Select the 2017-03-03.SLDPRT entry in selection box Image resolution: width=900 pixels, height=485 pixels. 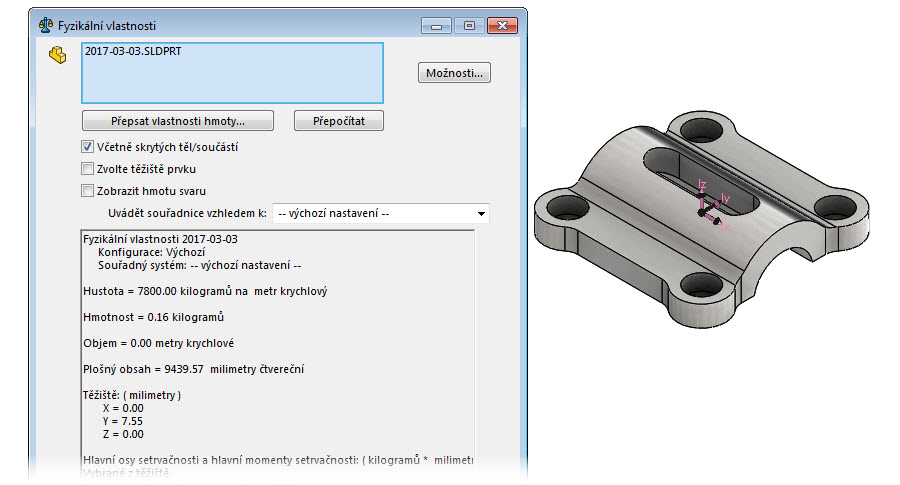133,51
